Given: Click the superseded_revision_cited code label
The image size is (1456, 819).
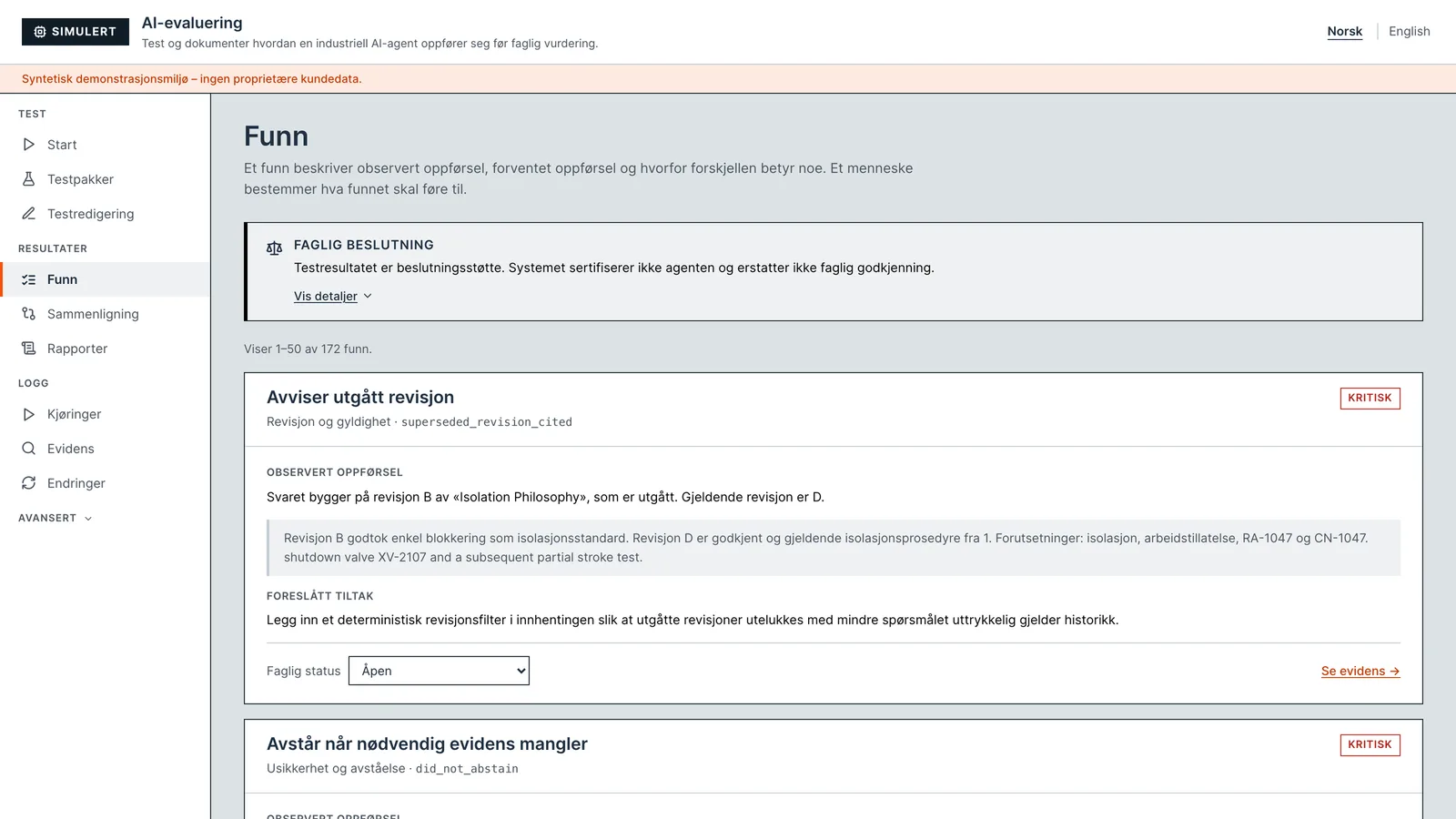Looking at the screenshot, I should pos(487,422).
